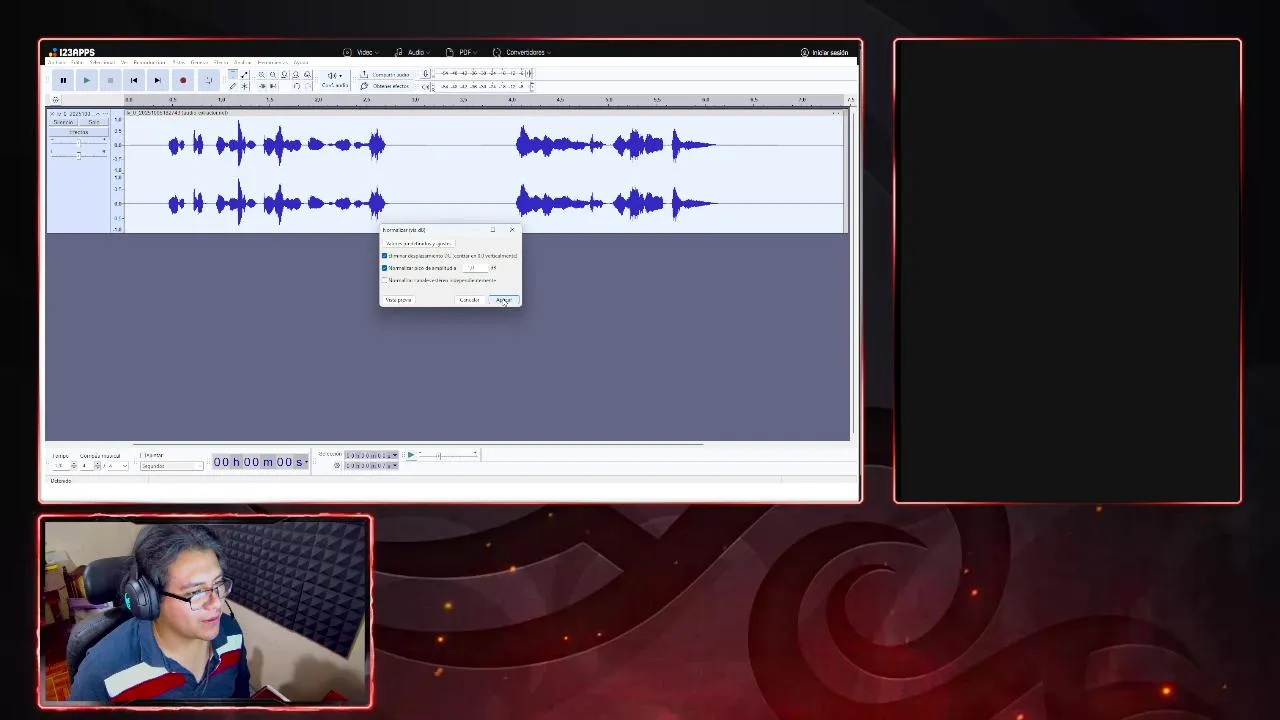The width and height of the screenshot is (1280, 720).
Task: Open the time signature denominator dropdown
Action: coord(117,466)
